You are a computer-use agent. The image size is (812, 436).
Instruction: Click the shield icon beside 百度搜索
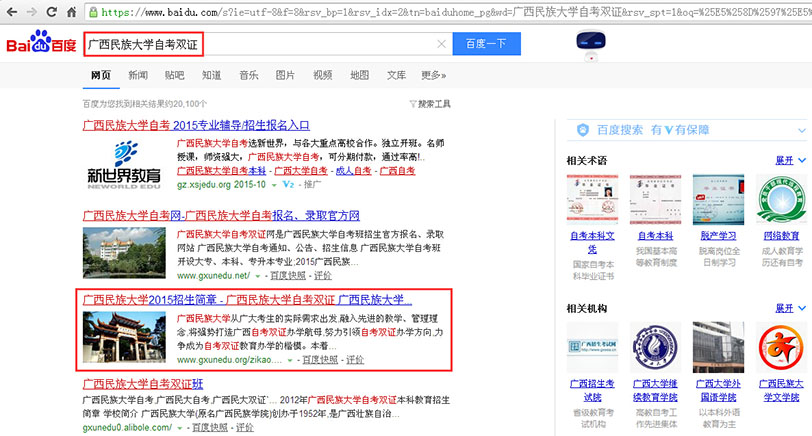583,130
